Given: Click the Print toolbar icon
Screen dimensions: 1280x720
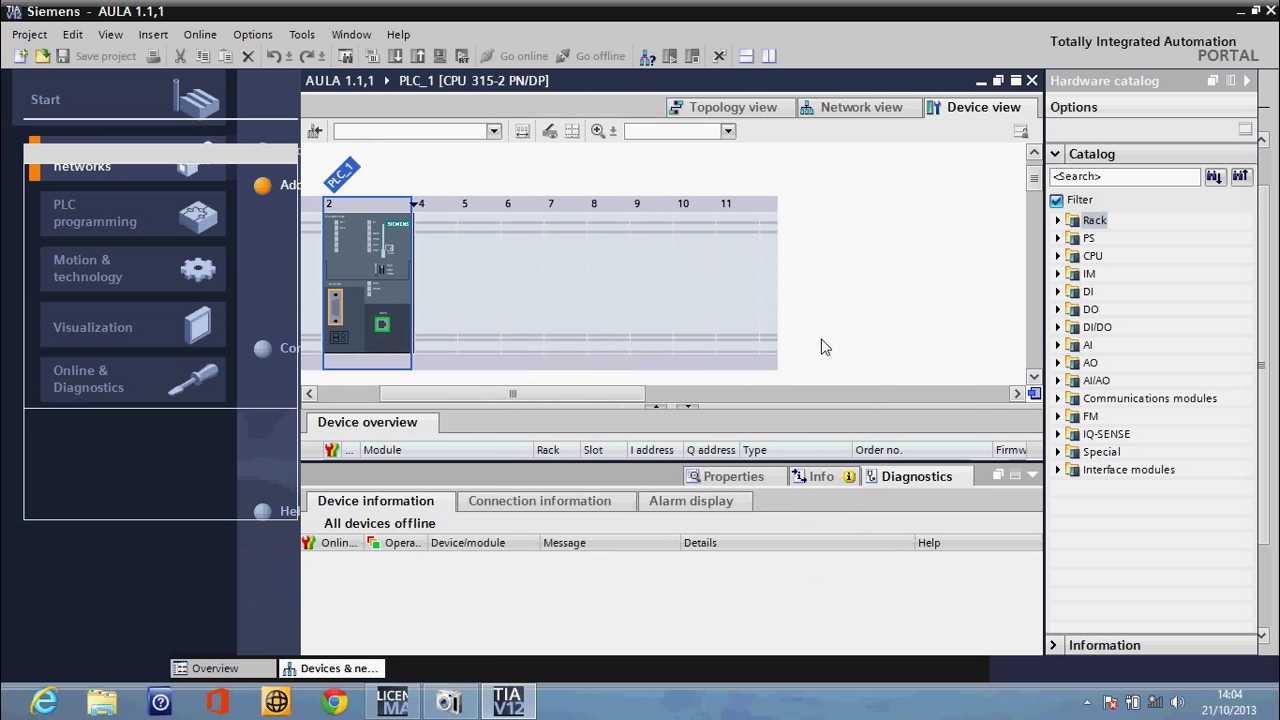Looking at the screenshot, I should point(153,56).
